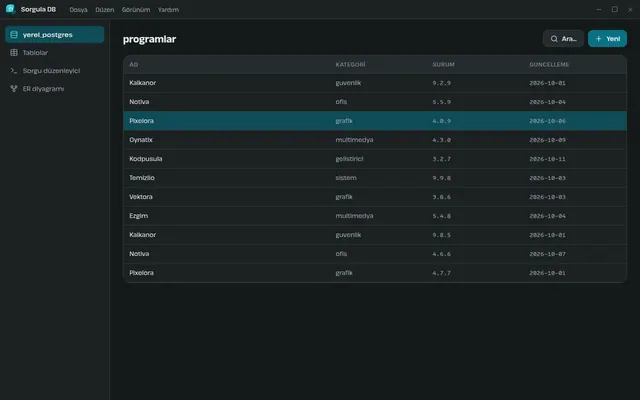Open the Yardım menu
This screenshot has width=640, height=400.
click(168, 9)
